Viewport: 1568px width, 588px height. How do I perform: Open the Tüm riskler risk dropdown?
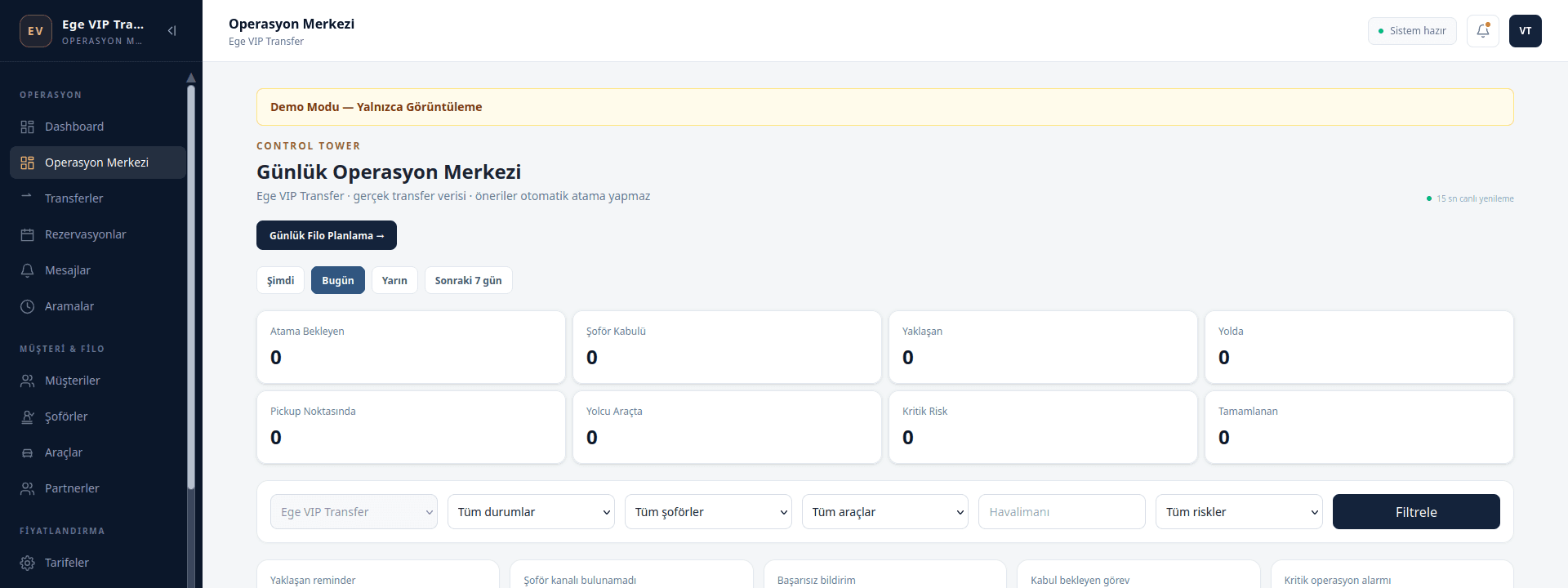point(1239,512)
